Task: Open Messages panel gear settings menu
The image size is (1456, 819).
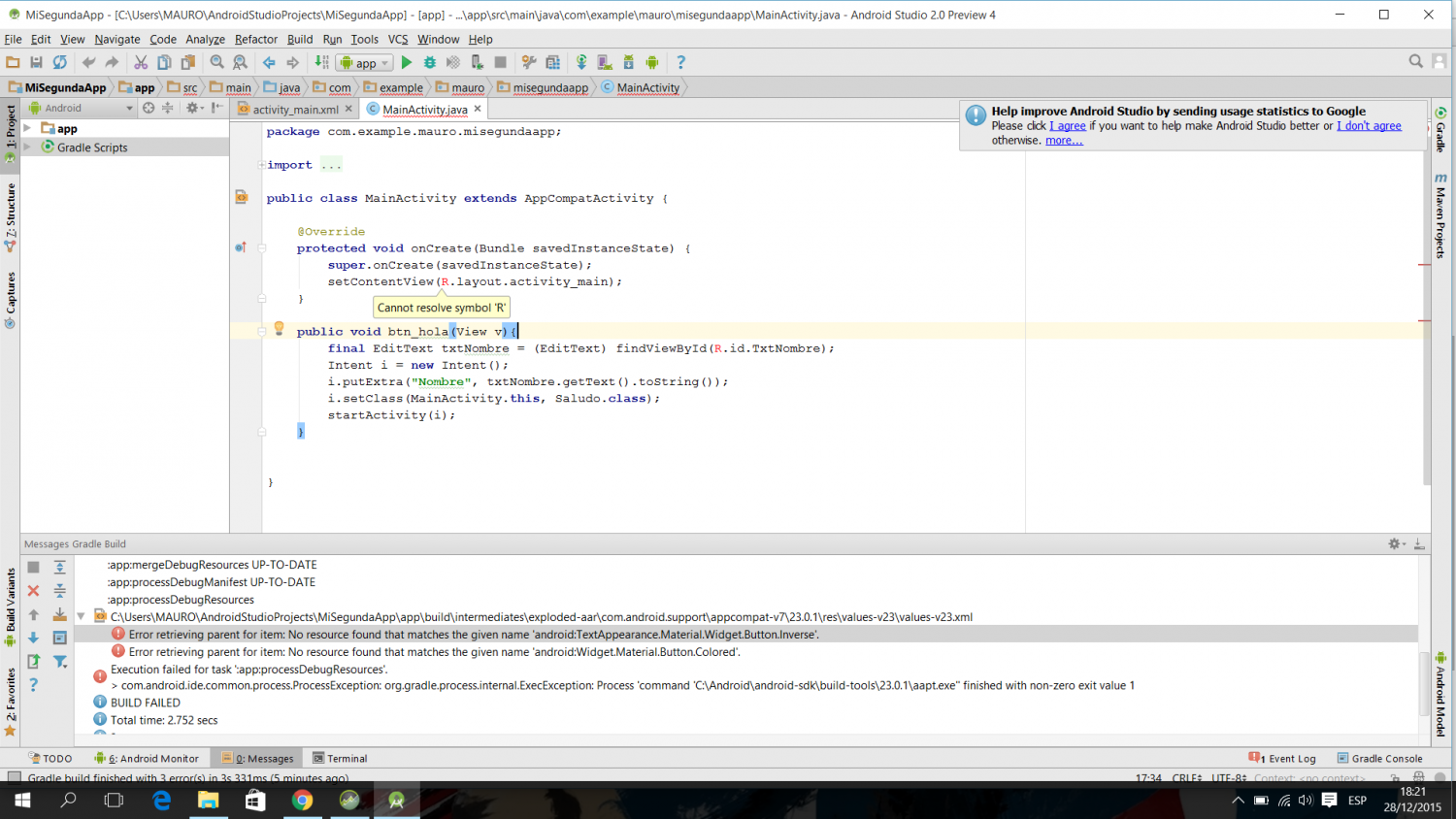Action: coord(1397,543)
